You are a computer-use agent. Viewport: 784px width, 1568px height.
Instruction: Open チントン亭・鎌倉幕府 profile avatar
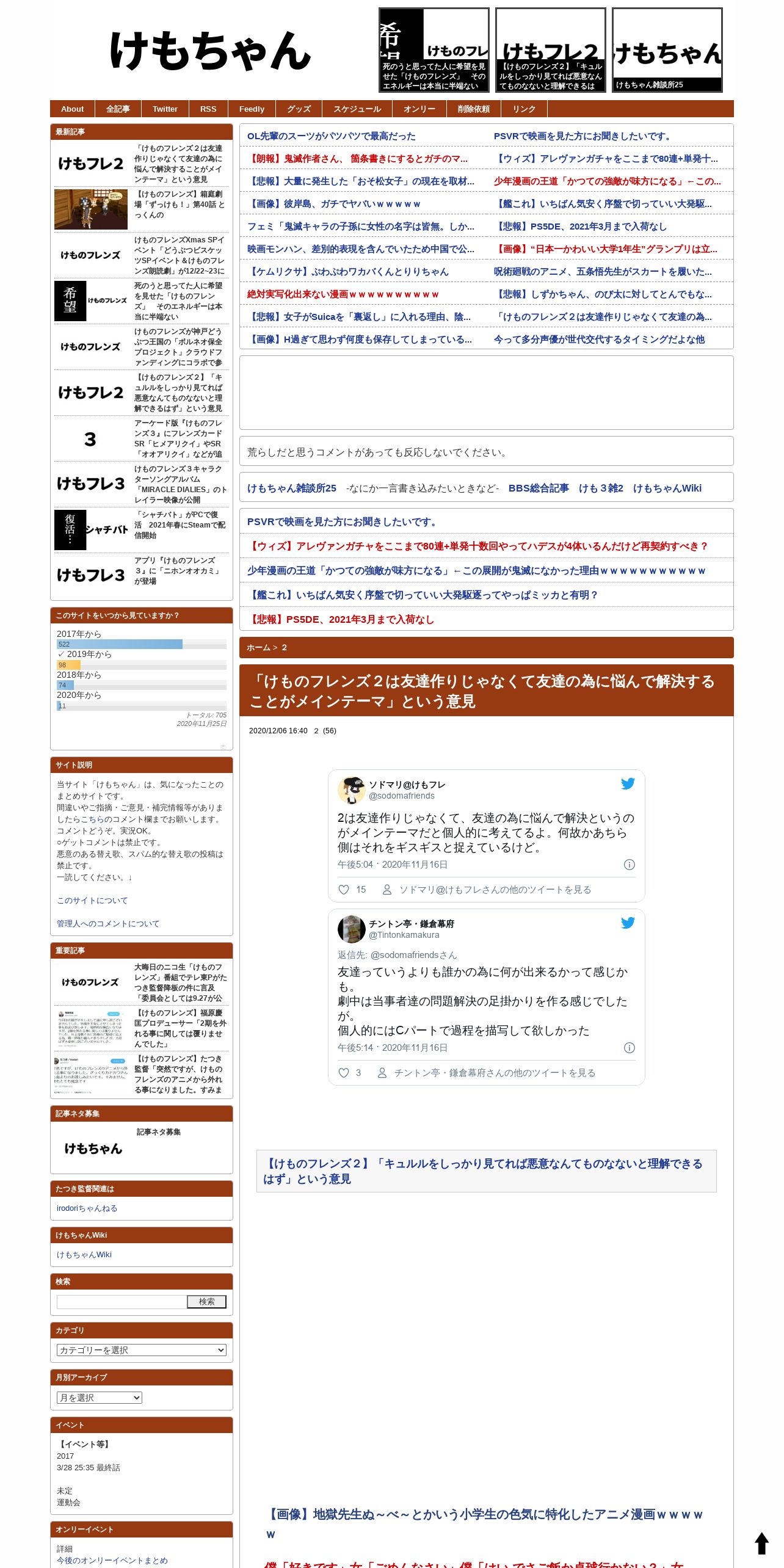(x=351, y=929)
